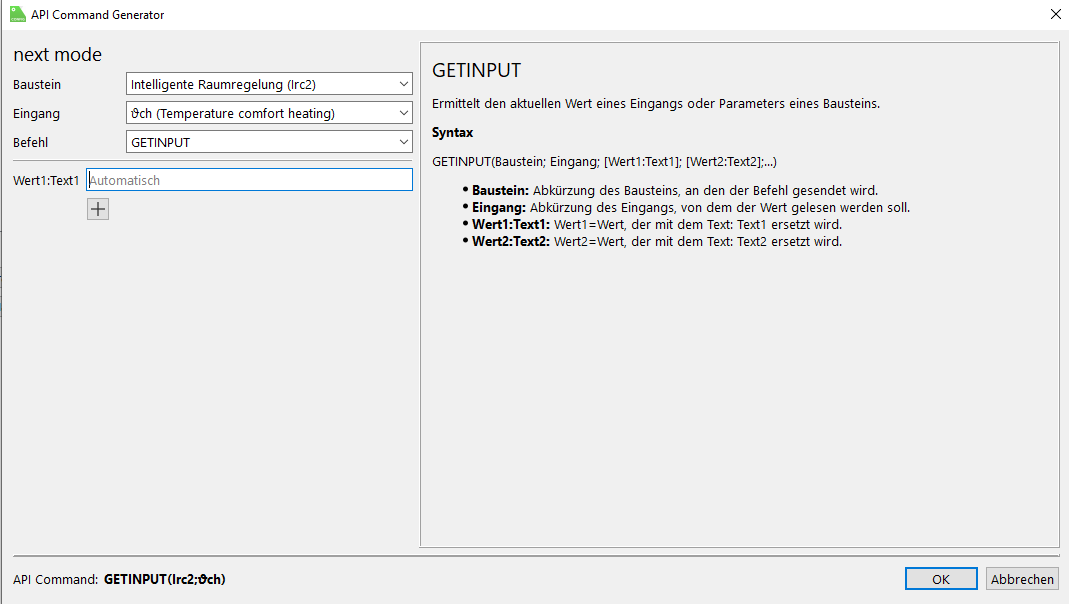Click the GETINPUT heading in help panel
This screenshot has height=604, width=1069.
click(x=476, y=71)
